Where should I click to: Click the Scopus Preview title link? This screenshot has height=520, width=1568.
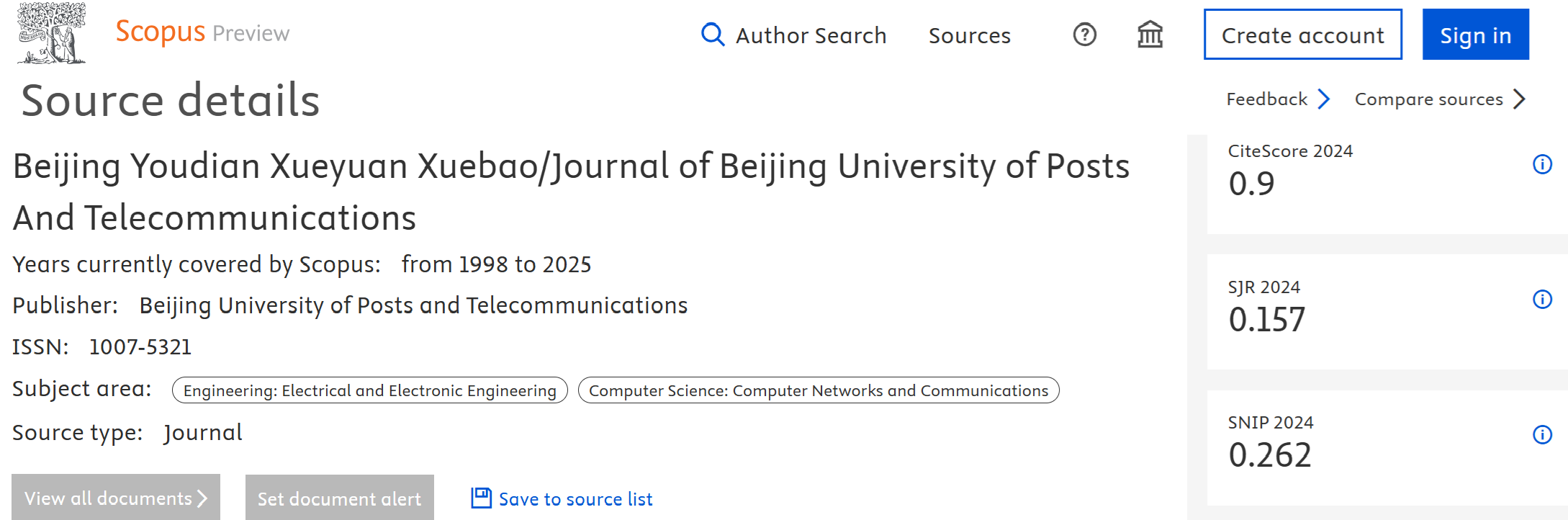pos(202,32)
